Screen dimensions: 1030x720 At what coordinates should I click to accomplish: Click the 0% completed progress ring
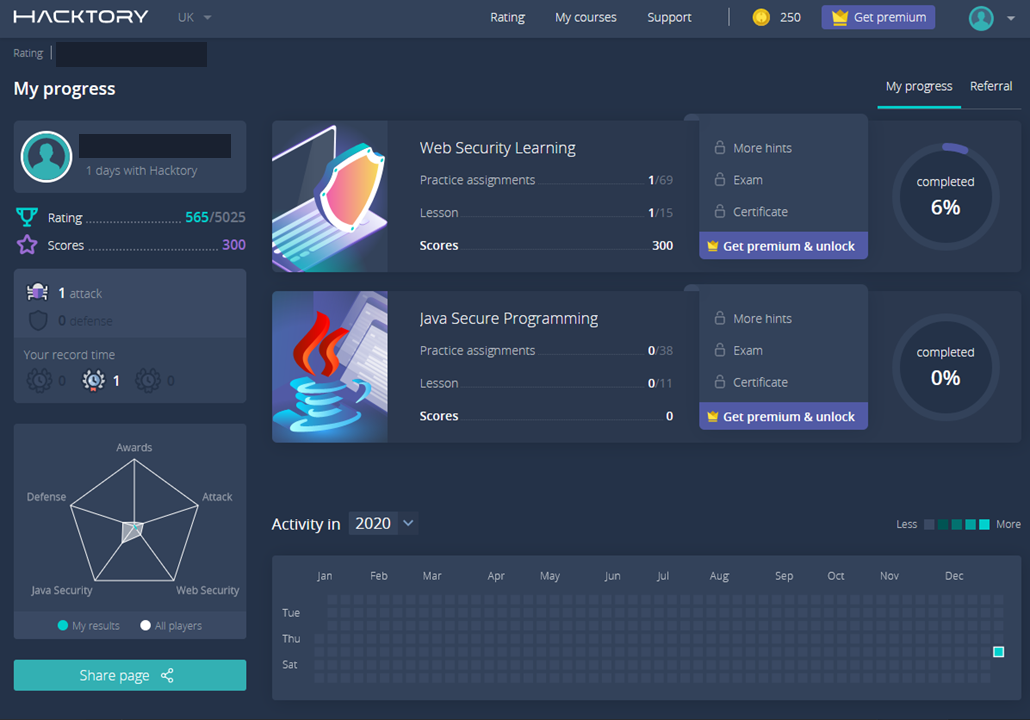point(945,367)
